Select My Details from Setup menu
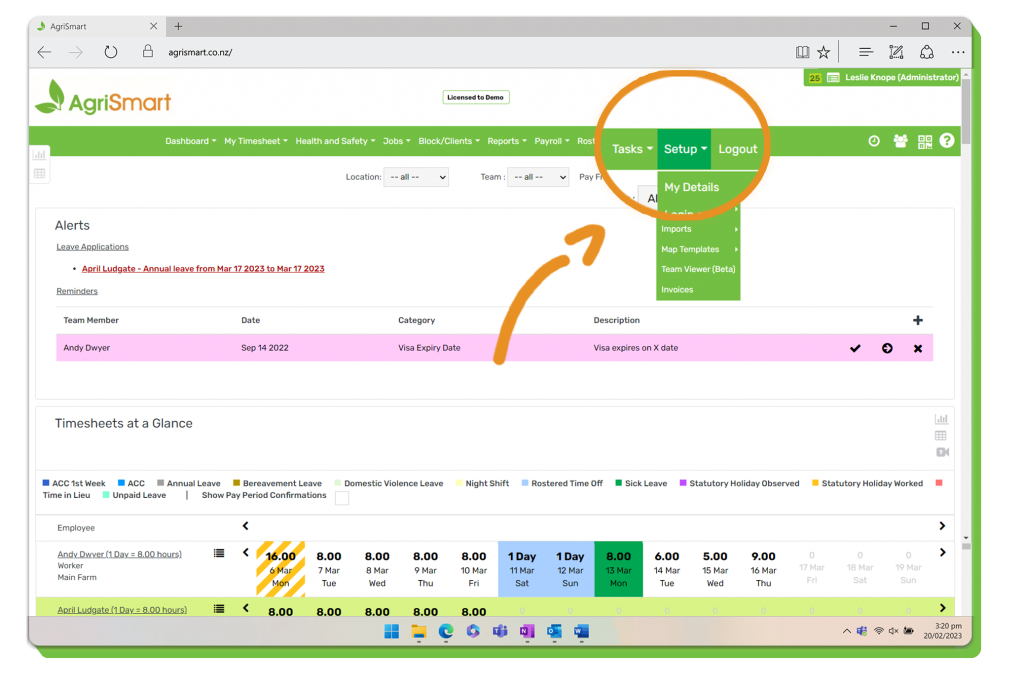 point(691,187)
